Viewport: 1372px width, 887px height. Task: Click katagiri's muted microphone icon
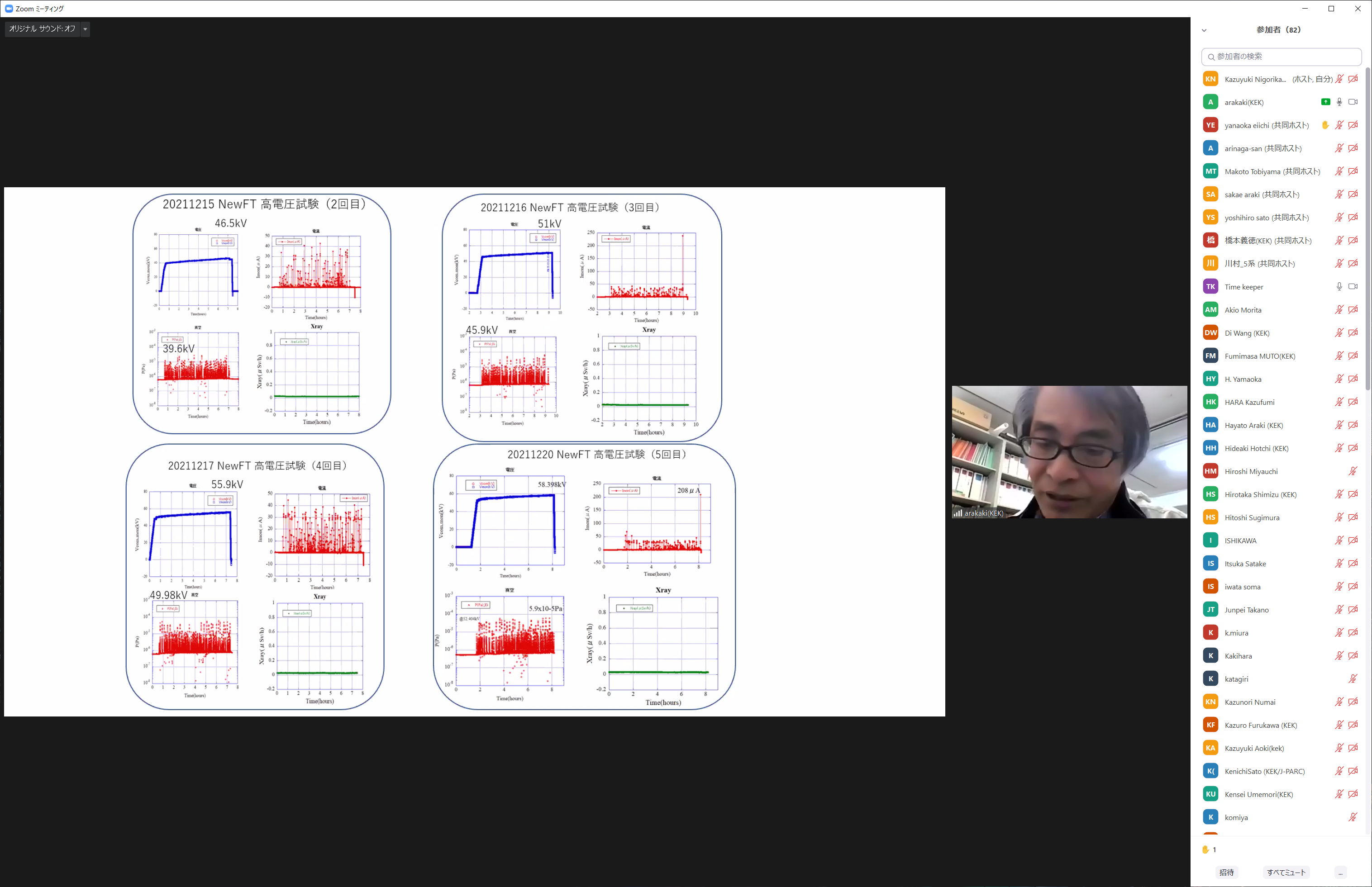(x=1353, y=678)
